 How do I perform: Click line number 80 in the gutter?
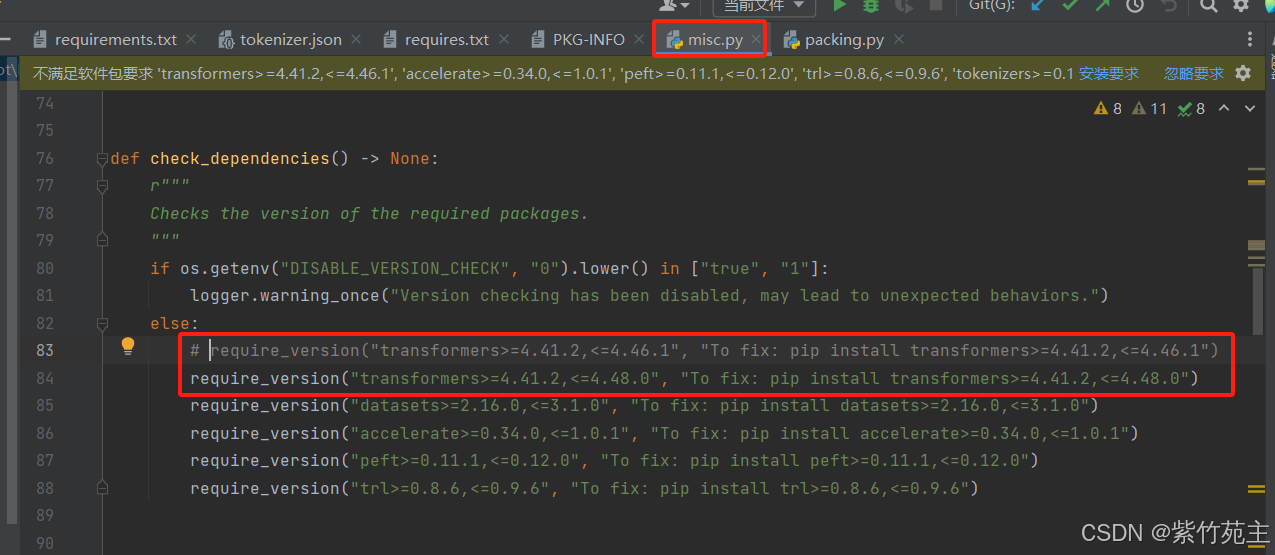click(44, 268)
